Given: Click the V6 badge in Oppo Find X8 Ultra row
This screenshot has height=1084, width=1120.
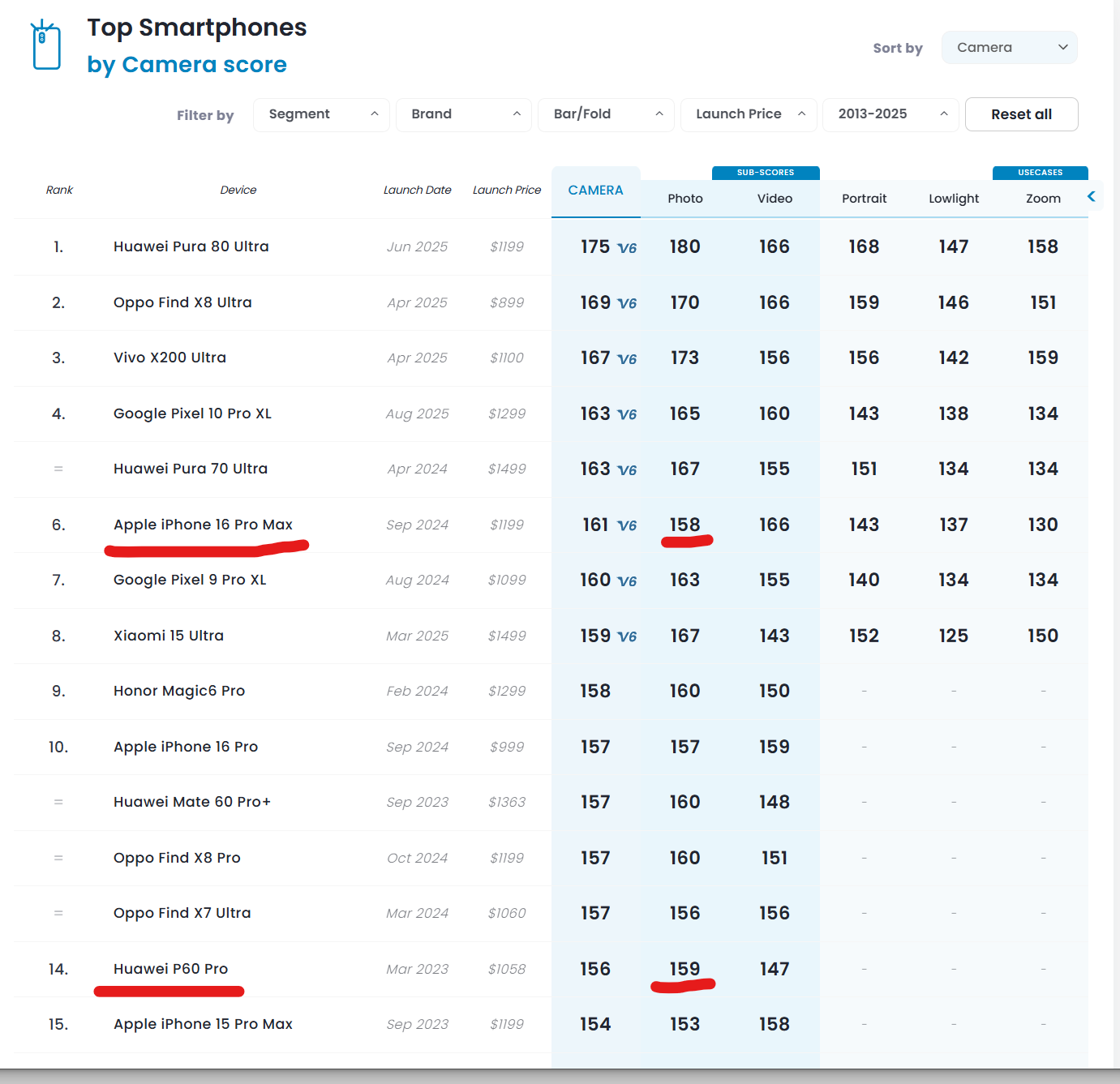Looking at the screenshot, I should click(x=627, y=304).
